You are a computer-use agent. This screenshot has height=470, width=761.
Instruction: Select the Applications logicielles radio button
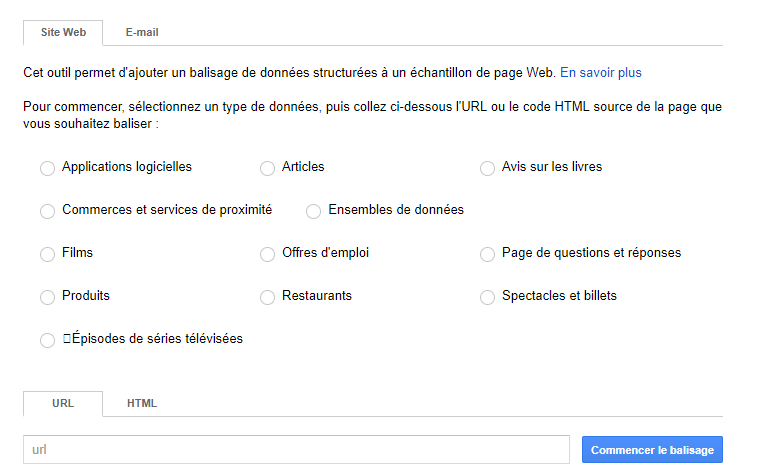pos(47,169)
